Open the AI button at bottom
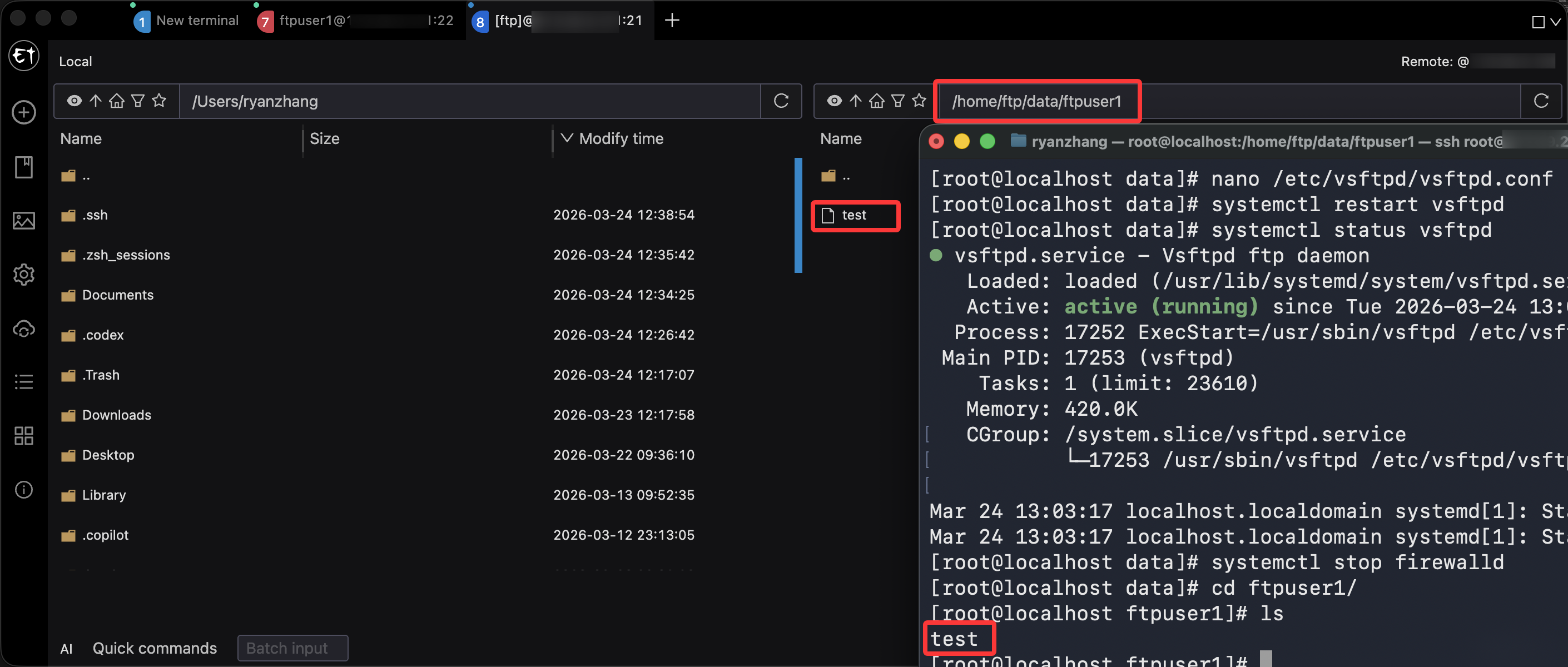 pos(66,649)
